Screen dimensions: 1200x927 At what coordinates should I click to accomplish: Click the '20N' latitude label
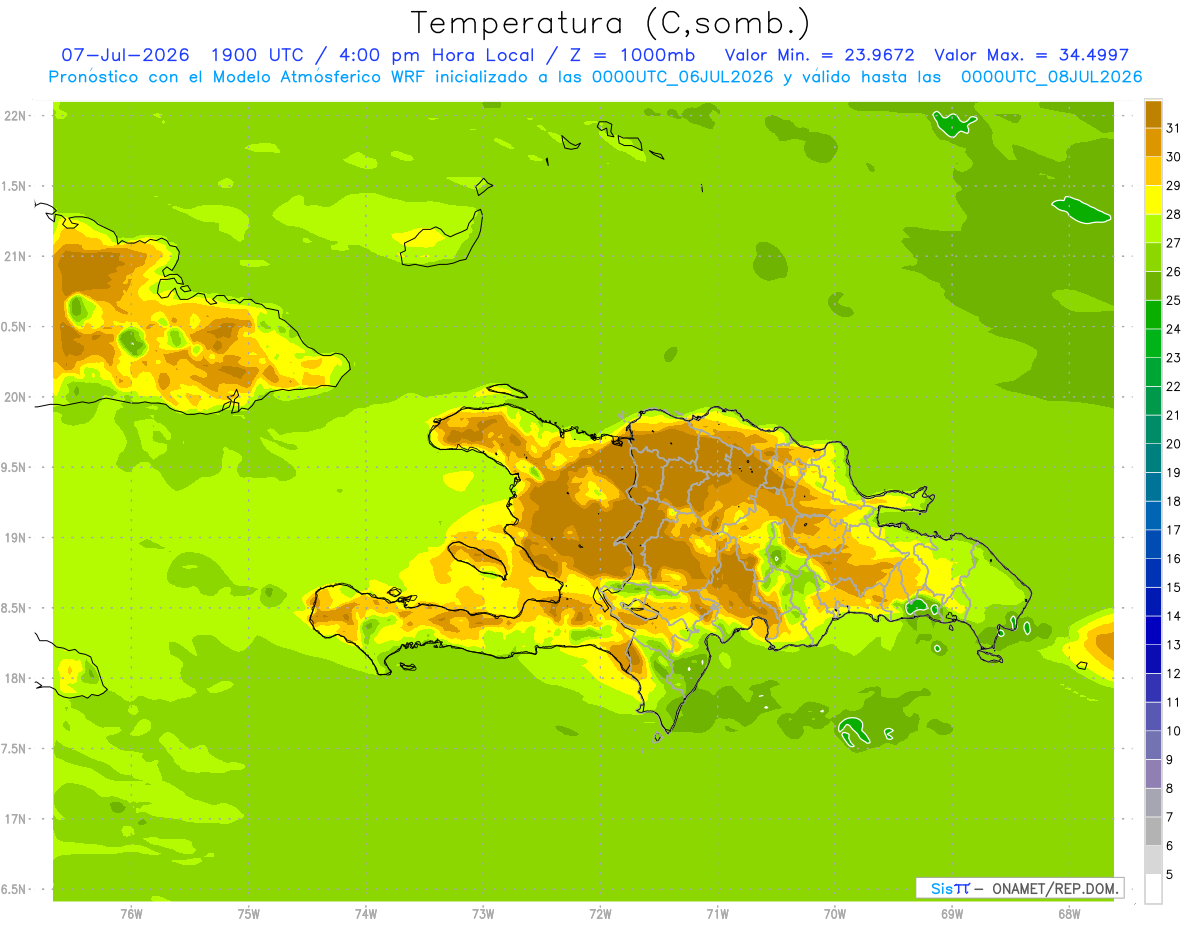pos(17,397)
